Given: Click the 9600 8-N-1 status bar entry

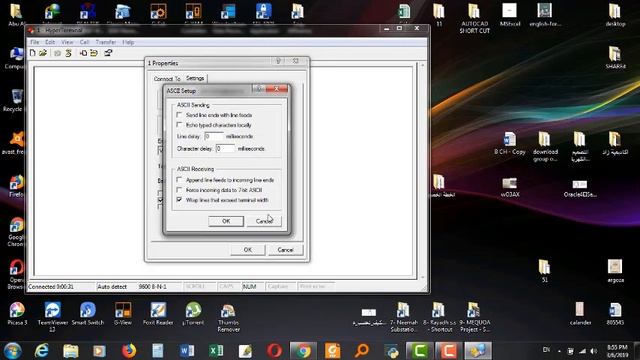Looking at the screenshot, I should 153,287.
